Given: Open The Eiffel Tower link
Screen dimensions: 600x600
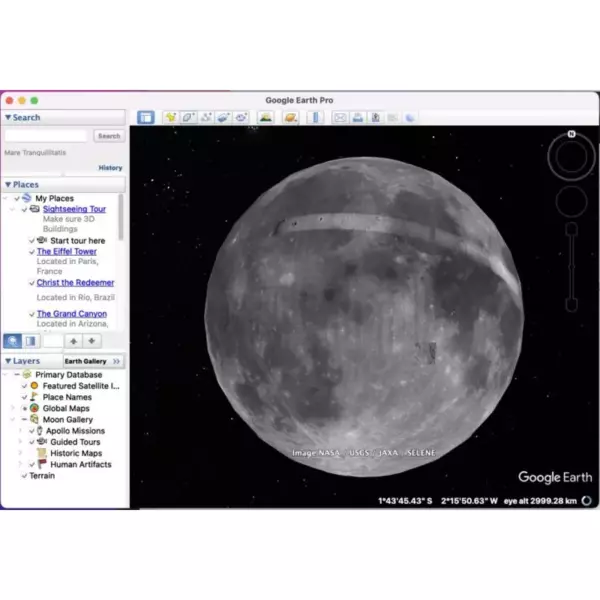Looking at the screenshot, I should (x=67, y=251).
